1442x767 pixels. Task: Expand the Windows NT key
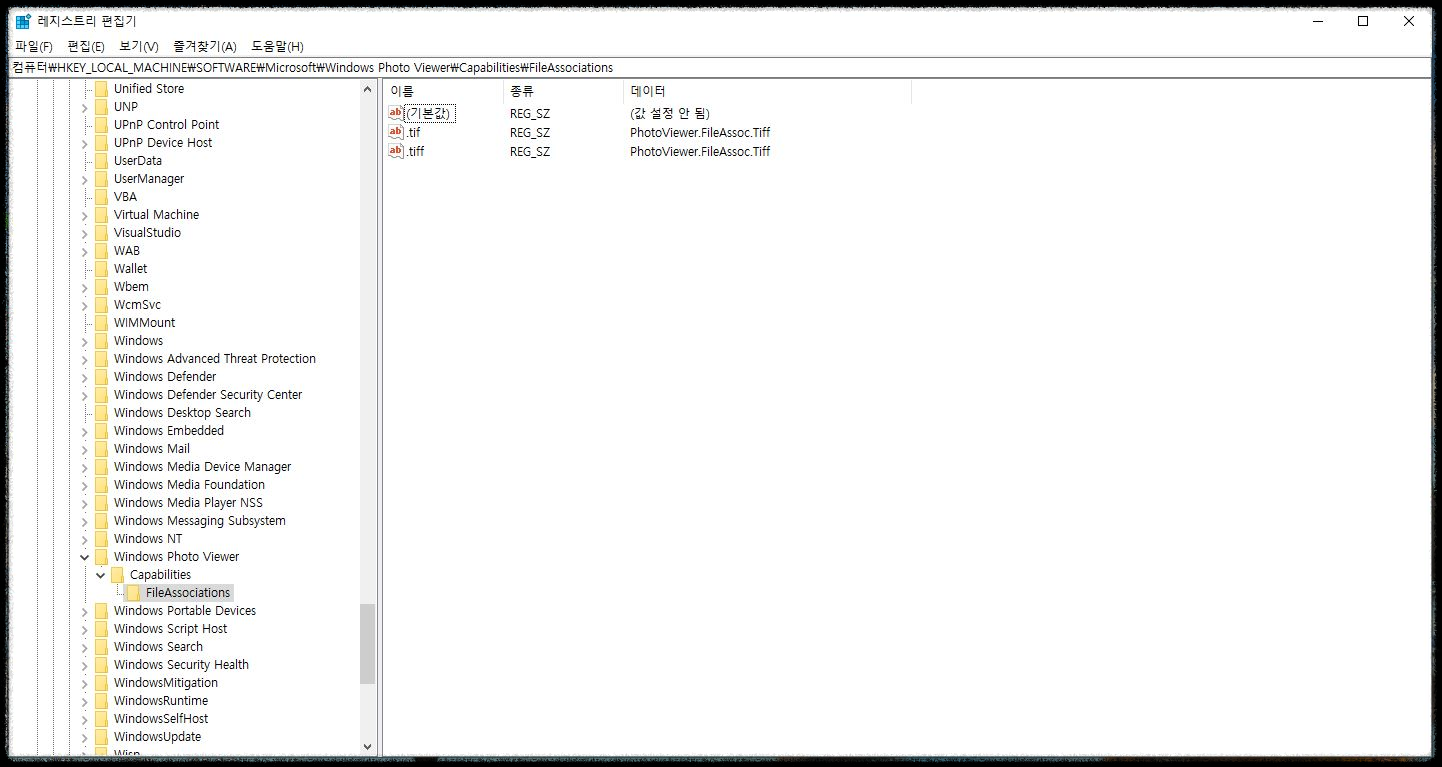pos(85,539)
